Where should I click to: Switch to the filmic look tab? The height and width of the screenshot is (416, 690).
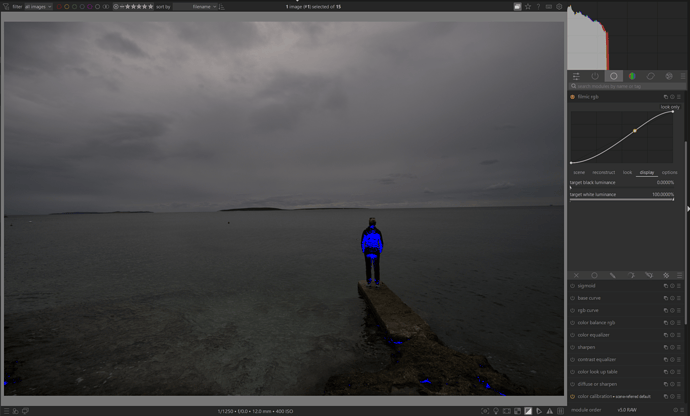(627, 173)
